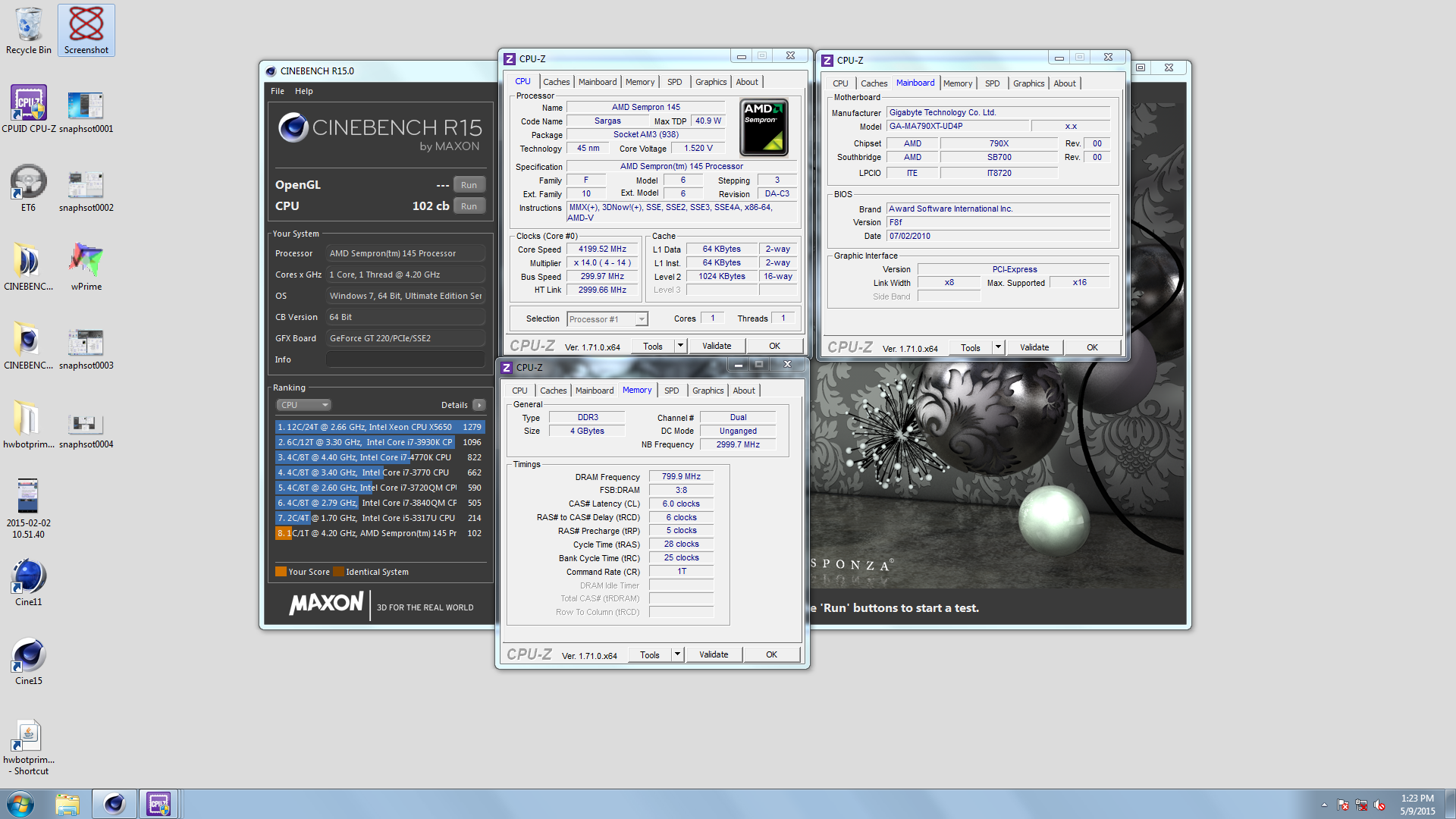The height and width of the screenshot is (819, 1456).
Task: Open Tools dropdown arrow in Mainboard window
Action: [x=998, y=347]
